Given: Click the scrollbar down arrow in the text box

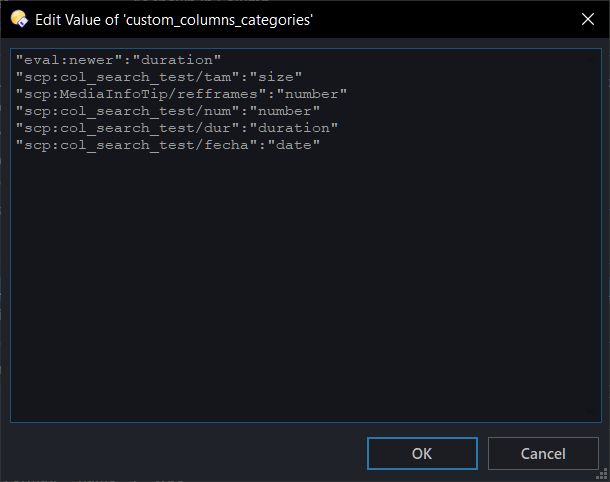Looking at the screenshot, I should tap(589, 410).
